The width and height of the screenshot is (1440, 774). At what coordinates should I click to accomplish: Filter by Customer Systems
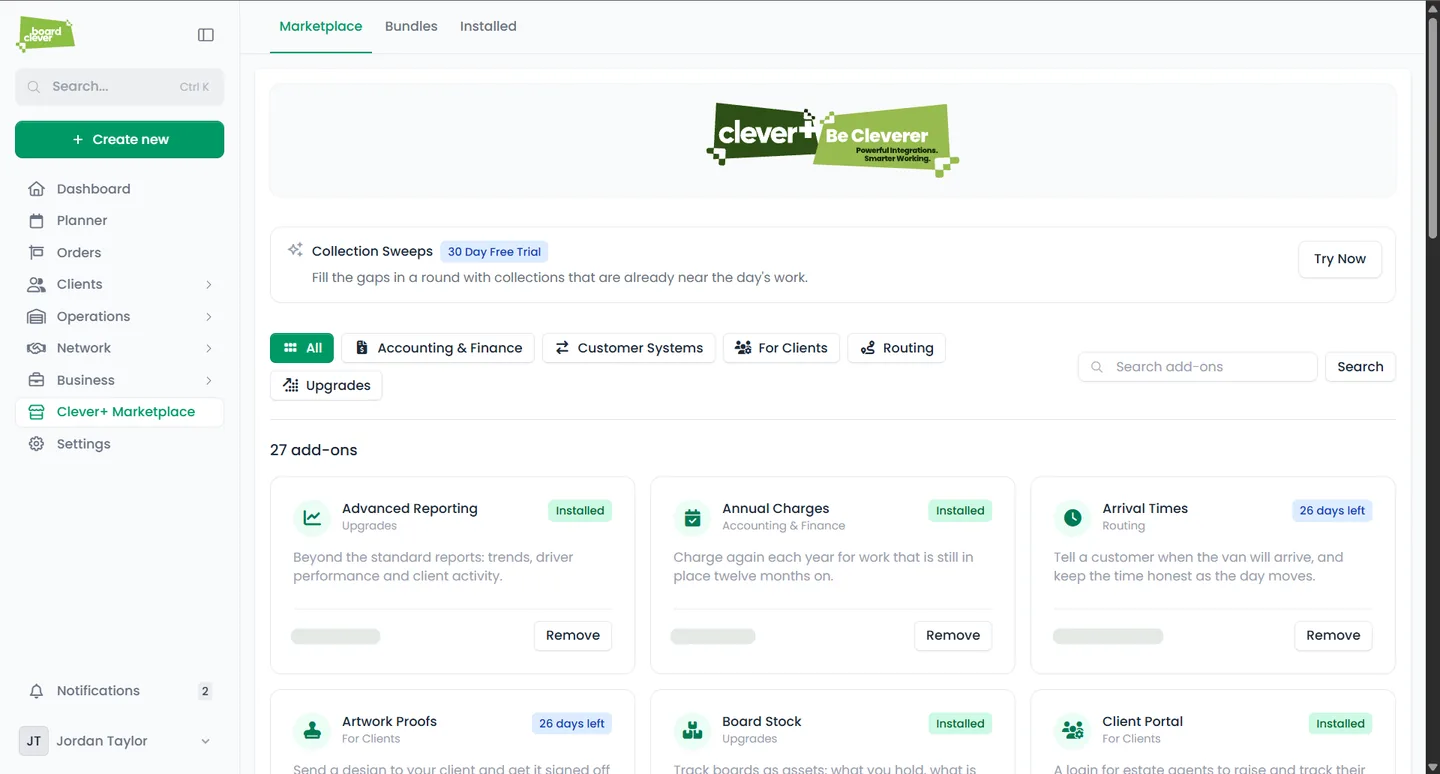coord(629,348)
